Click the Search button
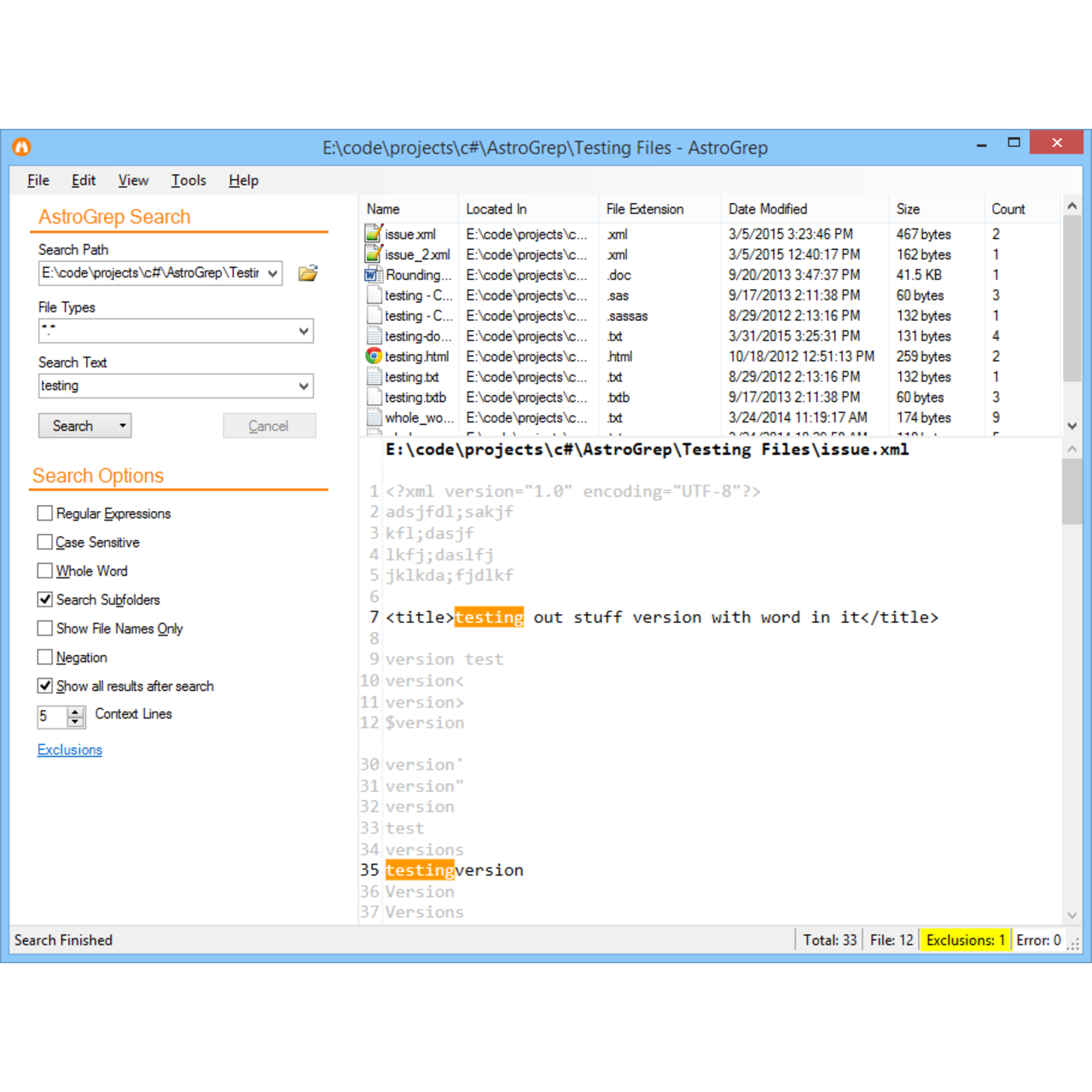 73,425
